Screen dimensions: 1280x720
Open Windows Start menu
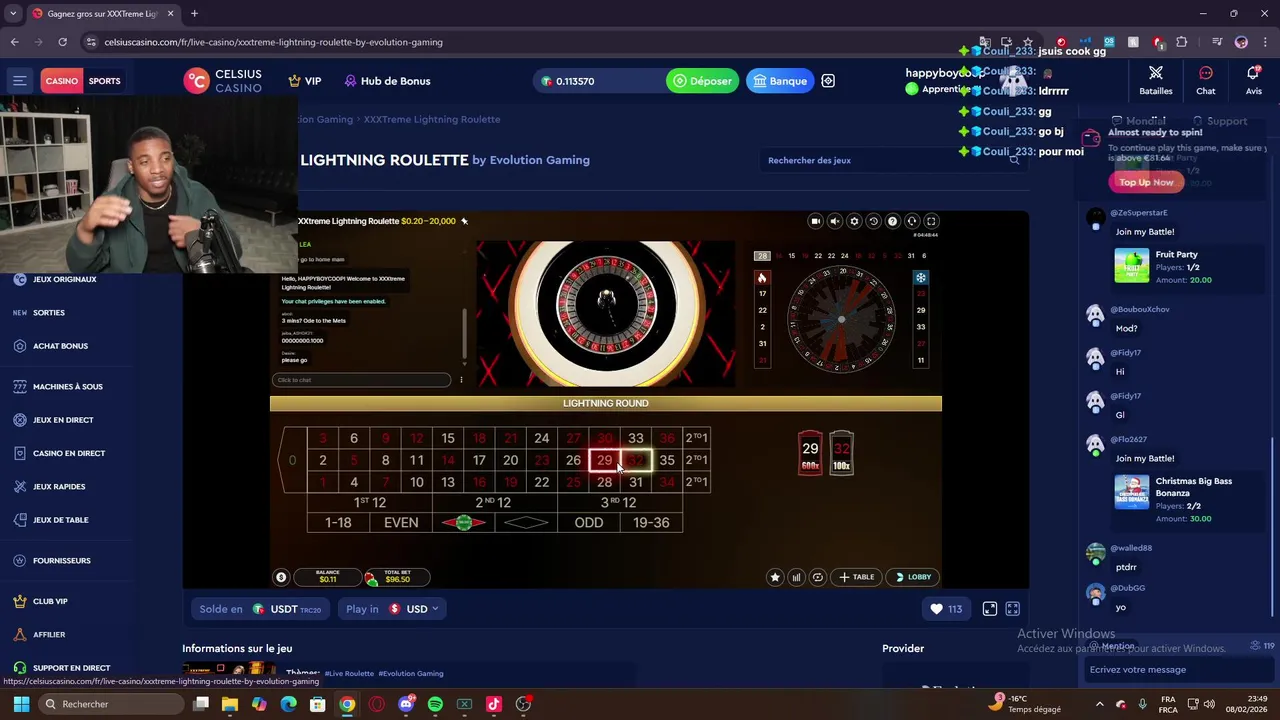point(21,704)
